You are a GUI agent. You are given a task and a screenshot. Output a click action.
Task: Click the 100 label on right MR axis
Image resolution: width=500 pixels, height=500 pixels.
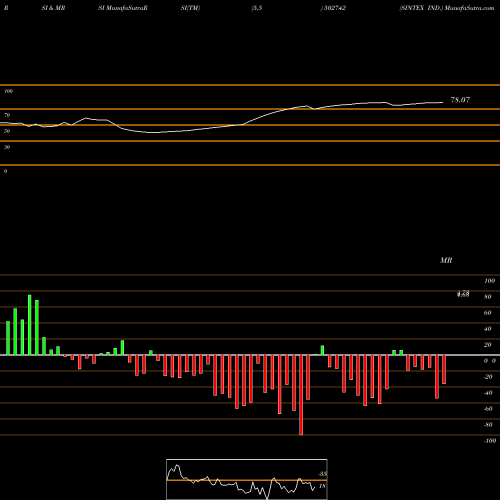489,281
